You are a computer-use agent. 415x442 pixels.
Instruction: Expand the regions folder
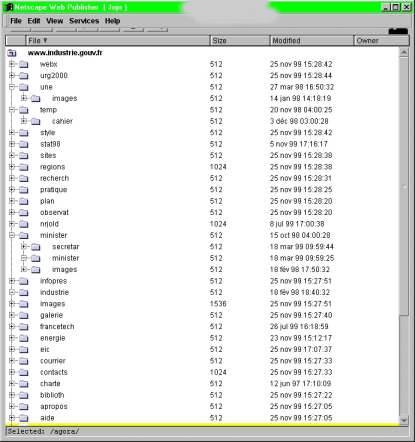pyautogui.click(x=12, y=167)
